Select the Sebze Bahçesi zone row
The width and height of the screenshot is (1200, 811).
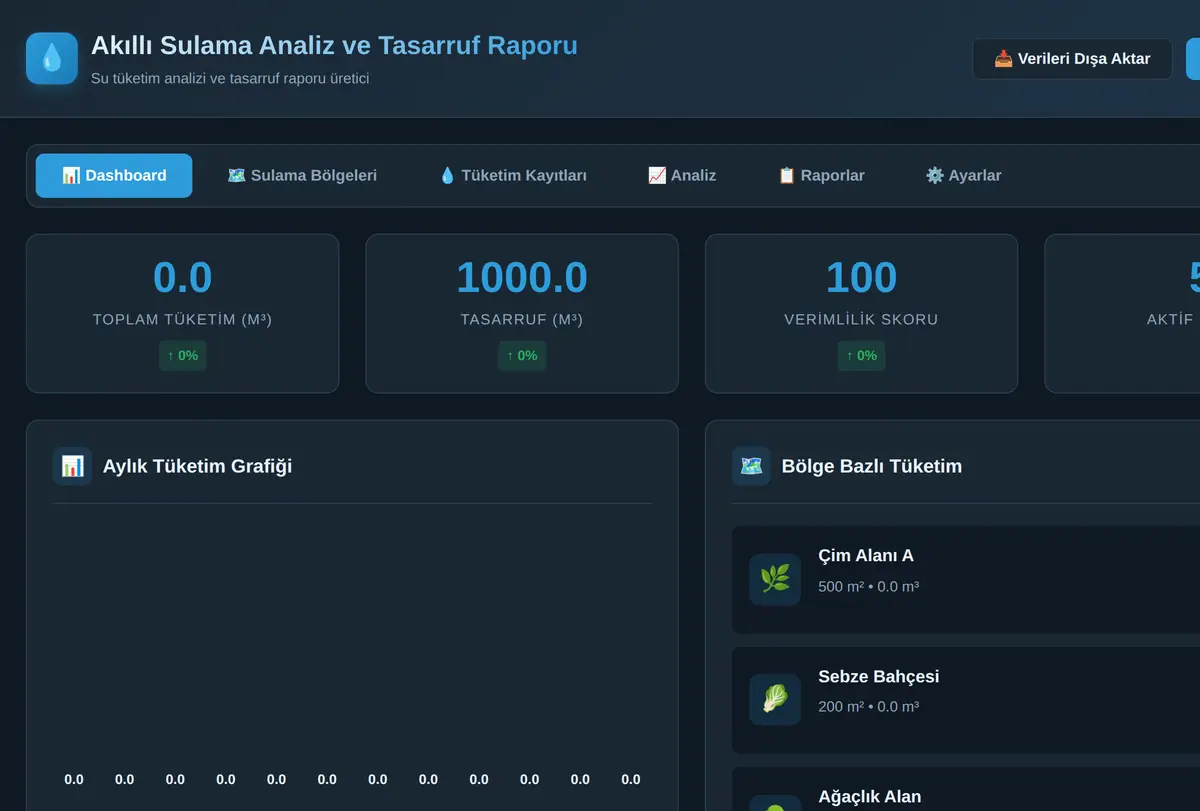966,700
